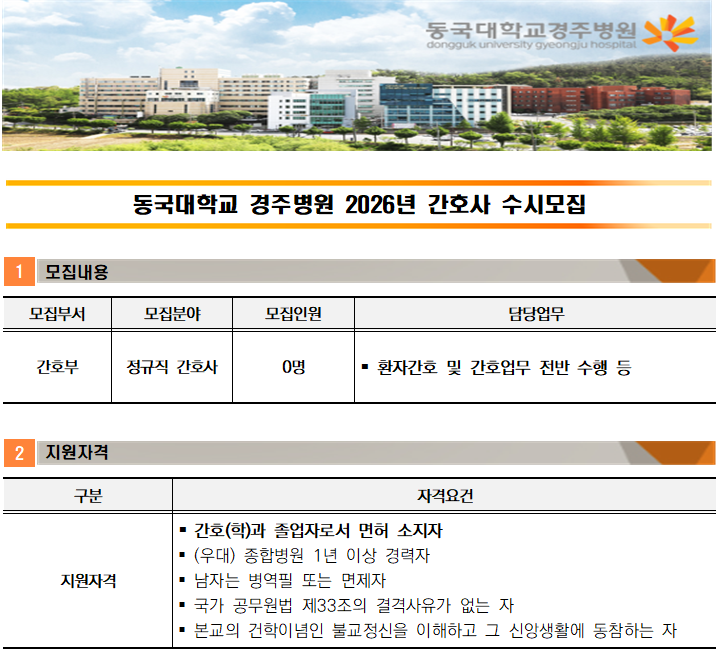The image size is (716, 659).
Task: Select the 0명 cell
Action: click(294, 367)
